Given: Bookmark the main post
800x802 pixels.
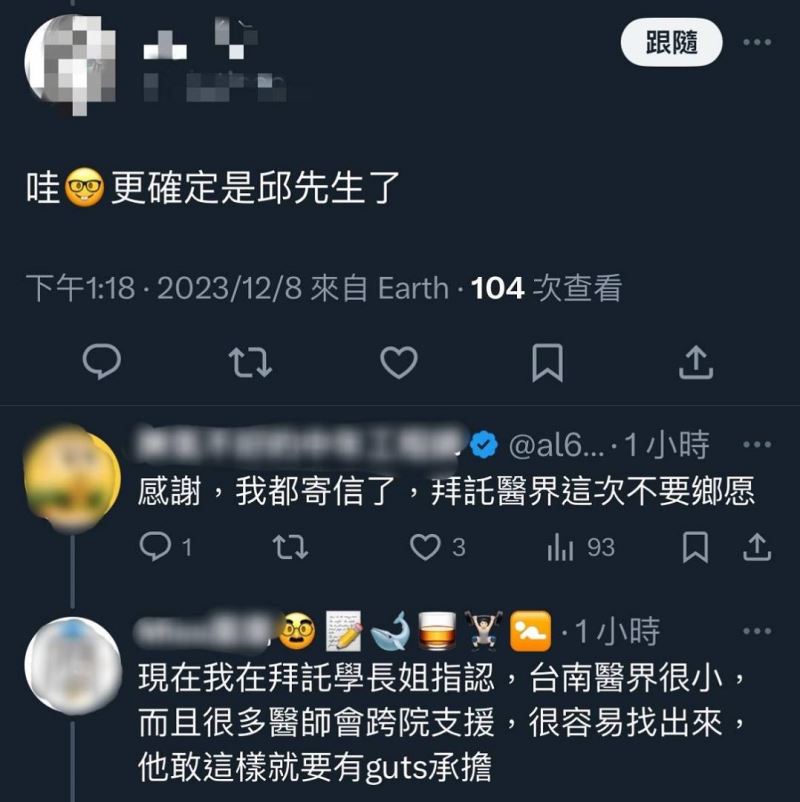Looking at the screenshot, I should click(x=547, y=363).
